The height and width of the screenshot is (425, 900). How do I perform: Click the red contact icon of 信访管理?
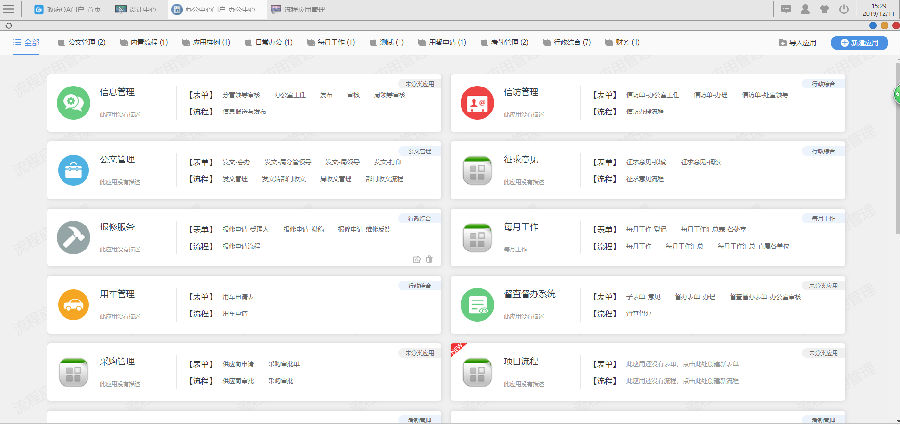tap(478, 103)
